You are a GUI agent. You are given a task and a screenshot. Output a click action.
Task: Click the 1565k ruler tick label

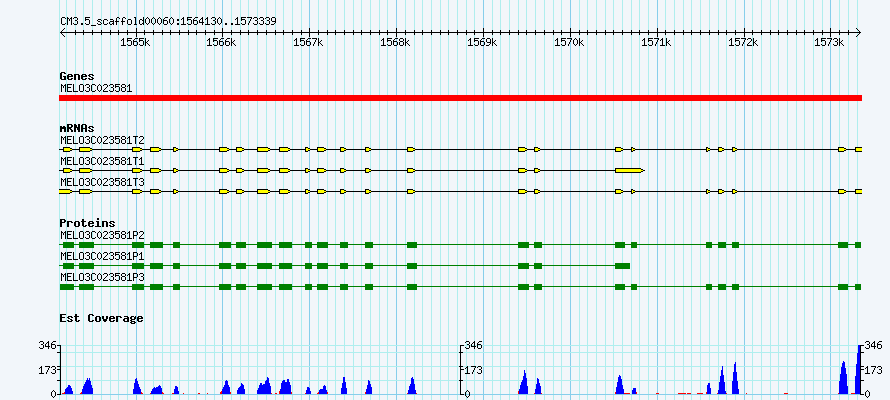137,43
